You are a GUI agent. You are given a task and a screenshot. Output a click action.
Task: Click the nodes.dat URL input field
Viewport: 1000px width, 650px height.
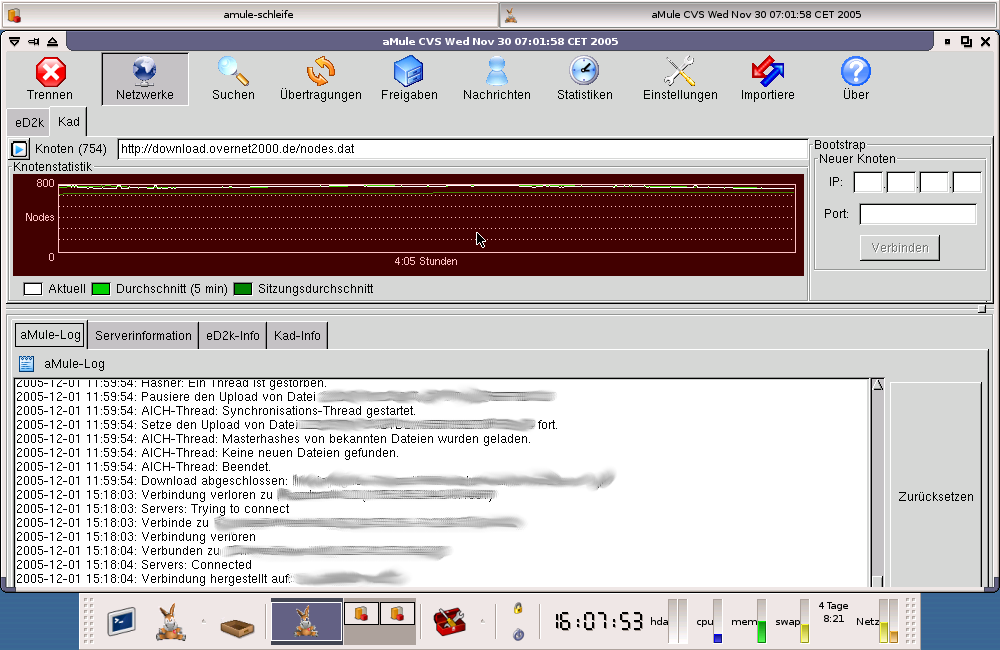click(462, 149)
